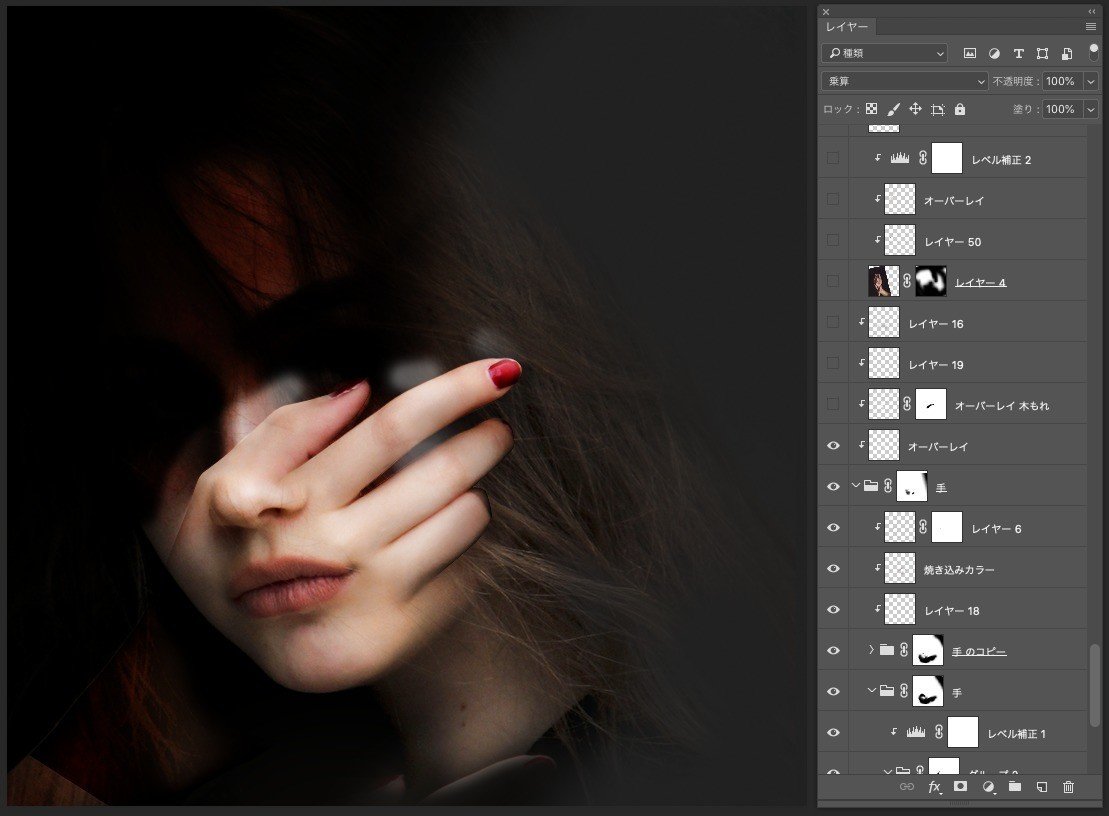
Task: Click the link layers chain icon
Action: (x=907, y=786)
